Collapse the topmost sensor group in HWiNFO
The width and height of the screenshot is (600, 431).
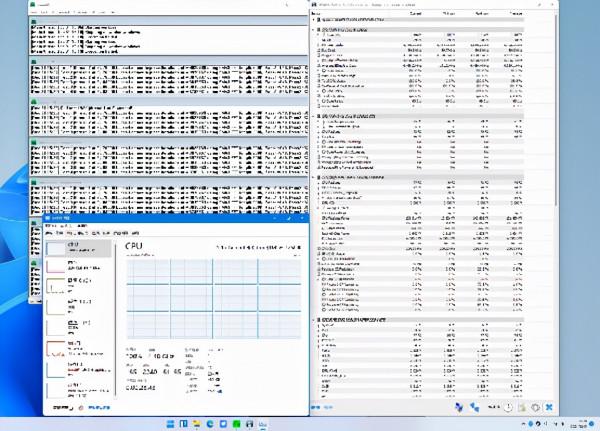pos(317,20)
